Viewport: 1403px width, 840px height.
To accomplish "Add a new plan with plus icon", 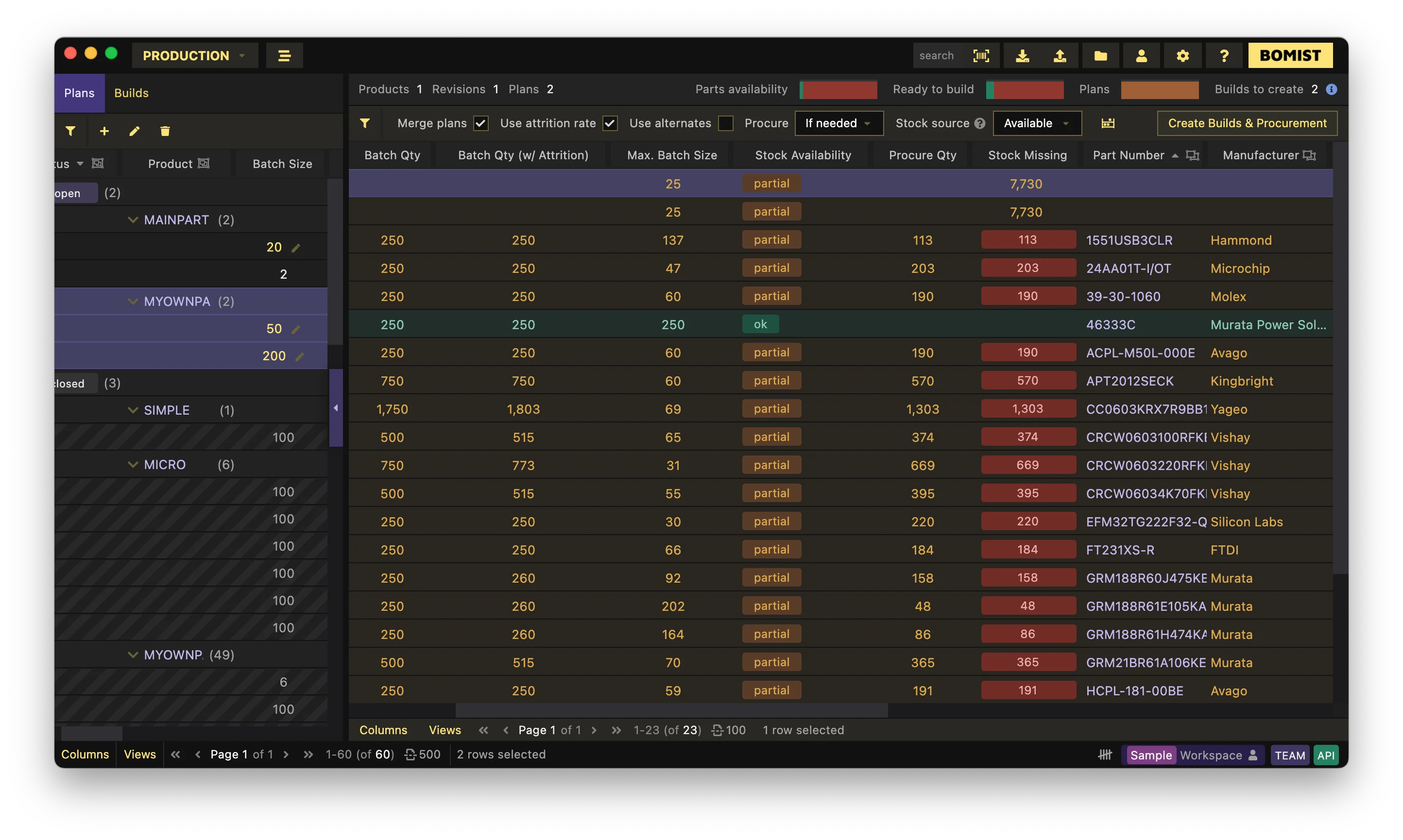I will click(x=104, y=131).
